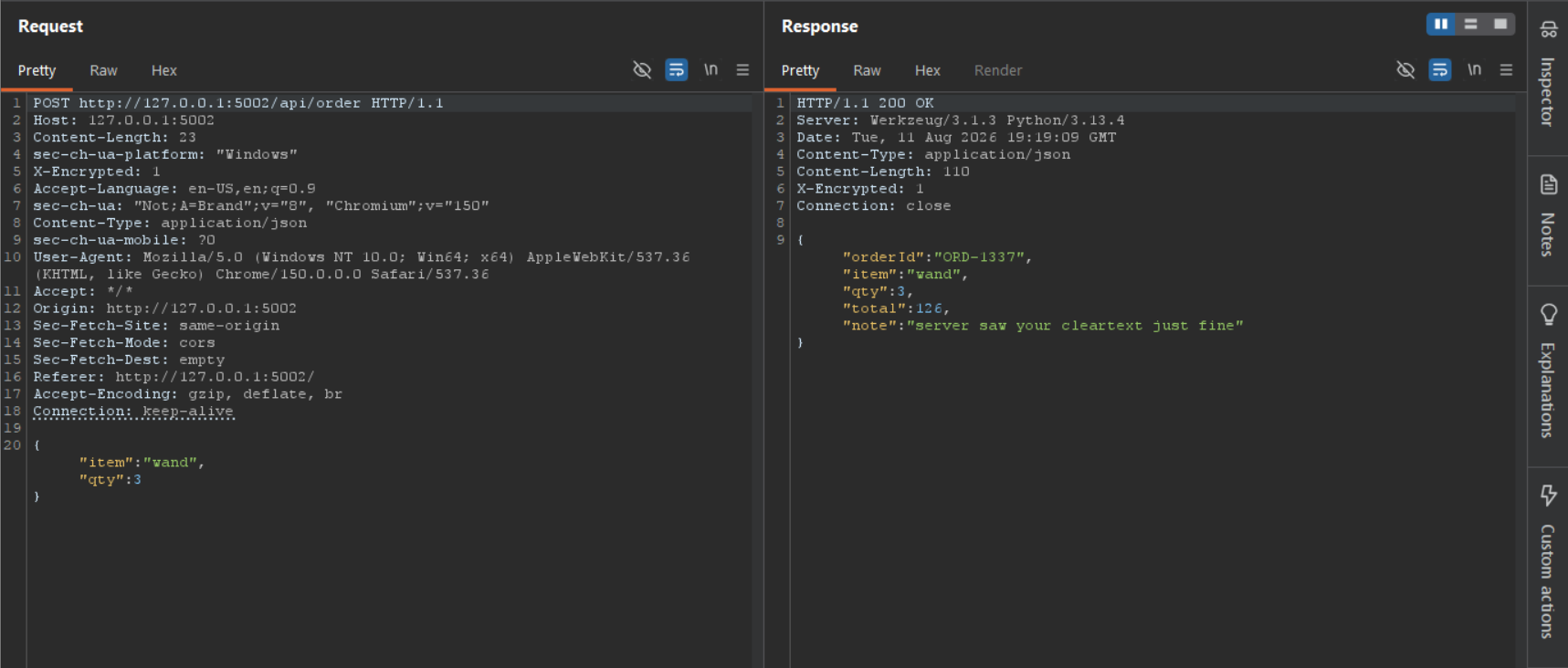The height and width of the screenshot is (668, 1568).
Task: Switch to top-bottom stacked layout view
Action: click(x=1471, y=25)
